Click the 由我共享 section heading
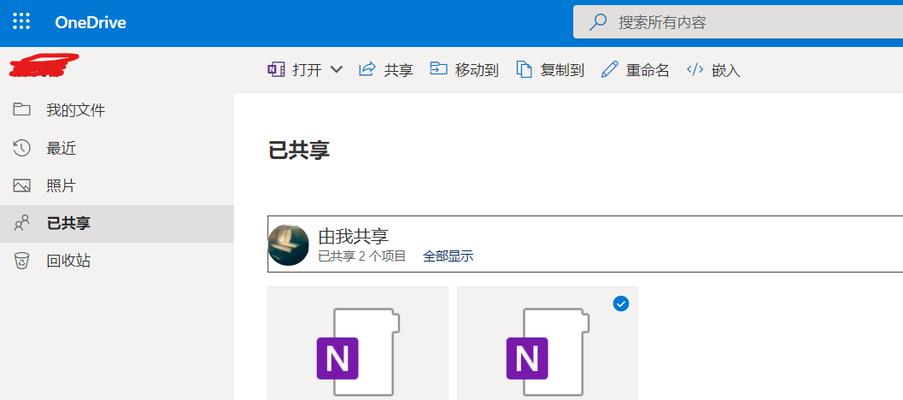 pos(354,236)
